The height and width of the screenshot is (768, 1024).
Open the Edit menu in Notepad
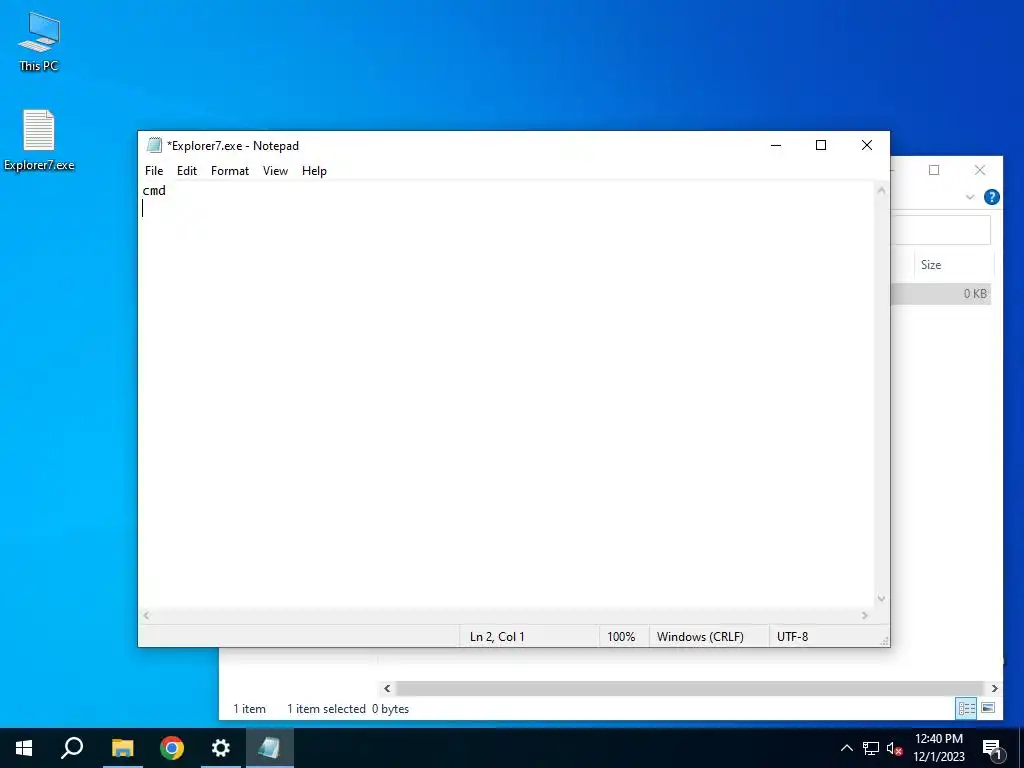pos(187,170)
